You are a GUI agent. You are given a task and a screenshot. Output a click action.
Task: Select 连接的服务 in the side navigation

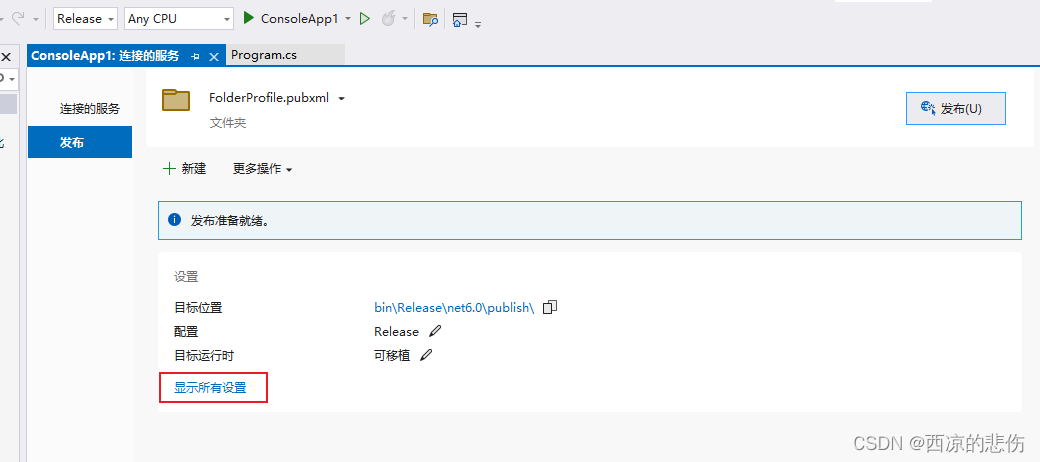(89, 109)
